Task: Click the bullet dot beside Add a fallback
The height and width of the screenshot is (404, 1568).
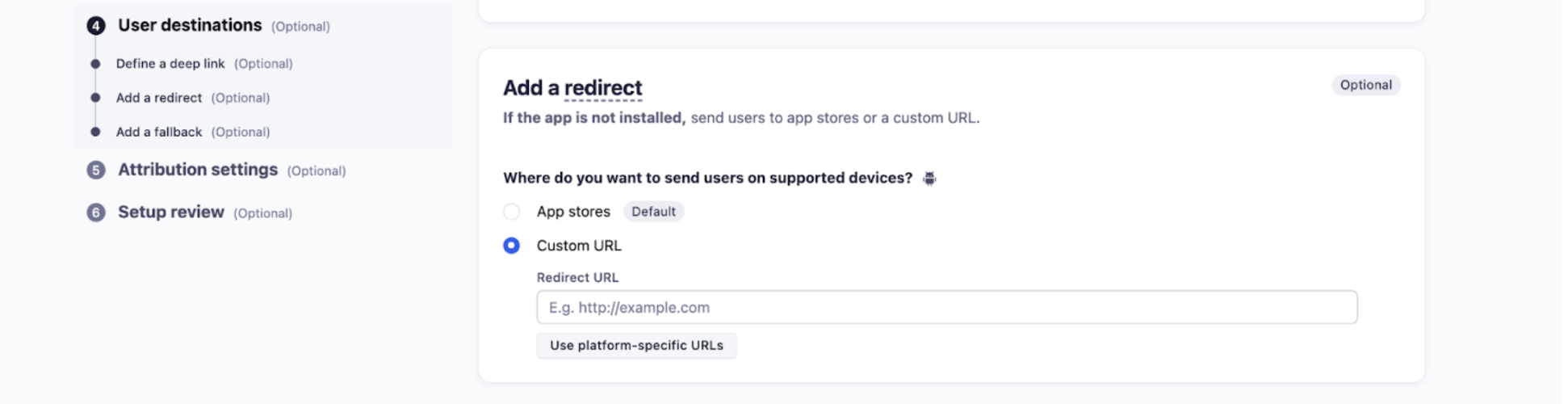Action: click(96, 132)
